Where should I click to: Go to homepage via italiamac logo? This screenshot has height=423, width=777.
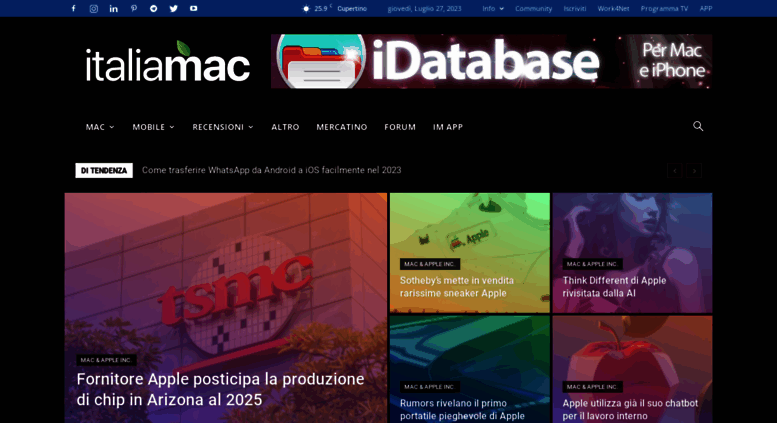[167, 62]
